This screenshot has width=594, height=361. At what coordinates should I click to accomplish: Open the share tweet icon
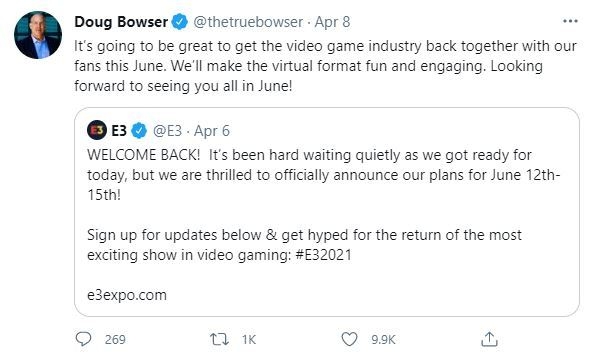tap(489, 339)
